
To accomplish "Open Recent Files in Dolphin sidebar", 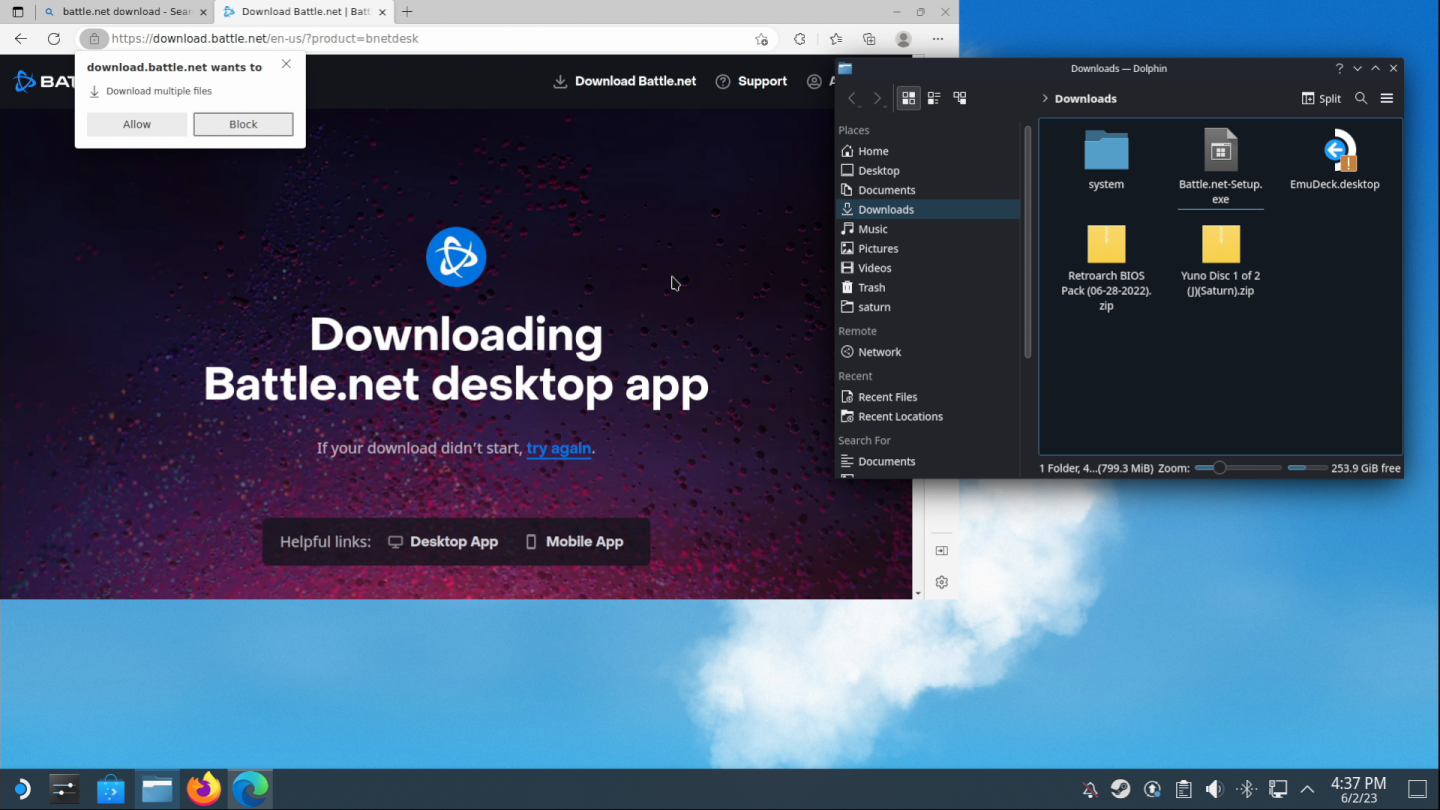I will point(927,397).
